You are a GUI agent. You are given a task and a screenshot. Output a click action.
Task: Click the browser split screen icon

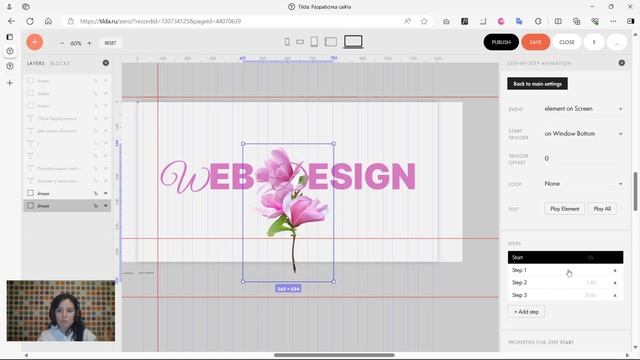[x=558, y=21]
